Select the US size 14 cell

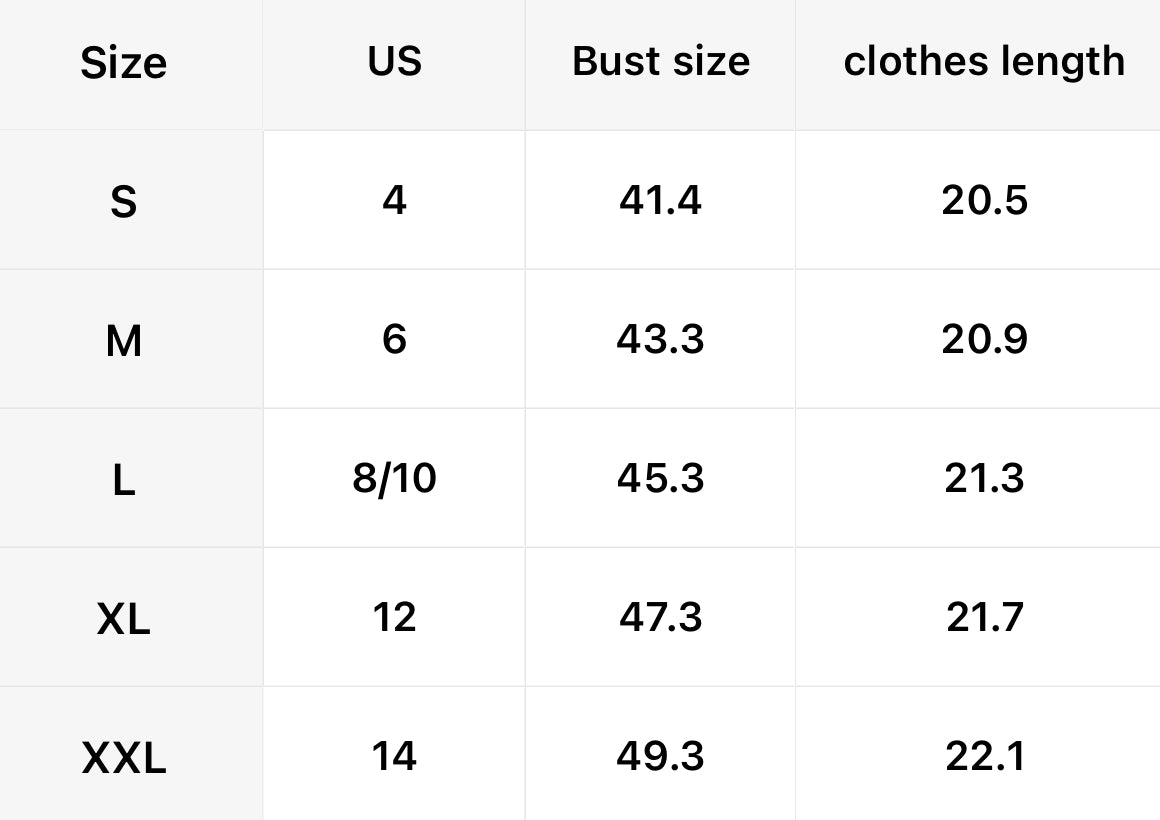[x=394, y=756]
